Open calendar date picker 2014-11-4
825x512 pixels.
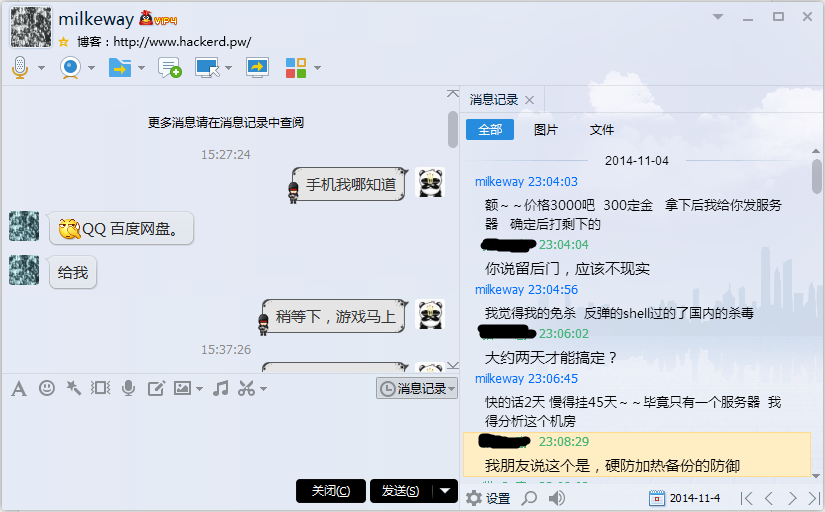pyautogui.click(x=685, y=498)
